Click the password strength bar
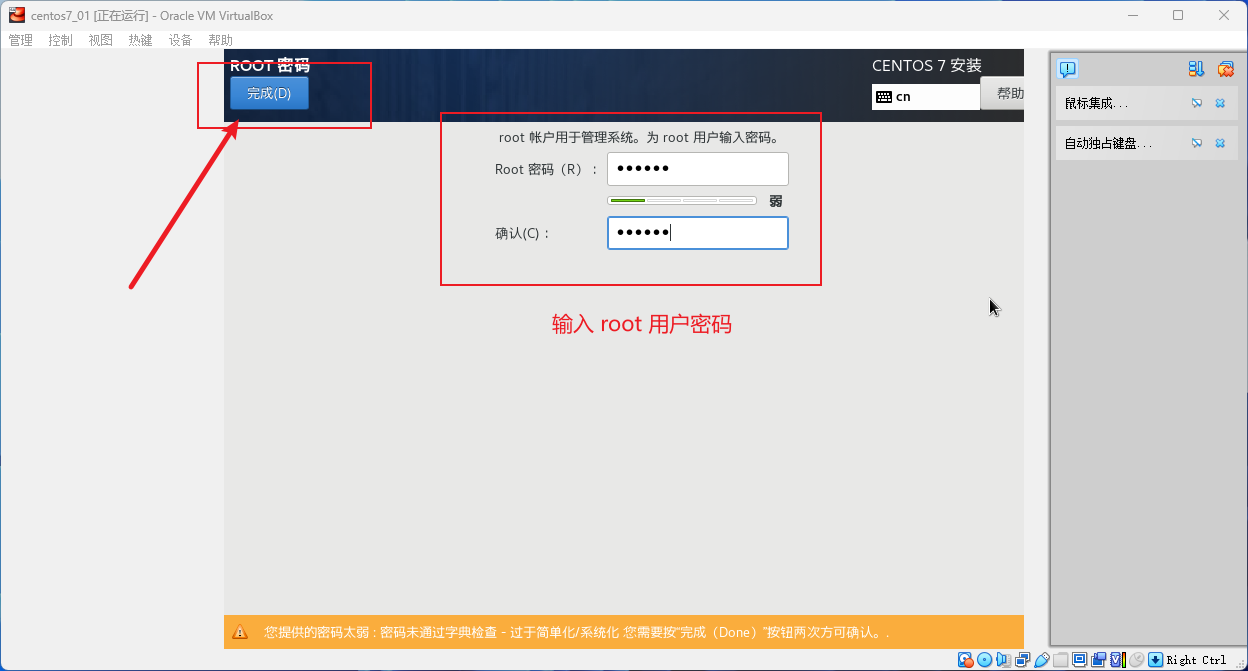The image size is (1248, 671). pyautogui.click(x=682, y=201)
